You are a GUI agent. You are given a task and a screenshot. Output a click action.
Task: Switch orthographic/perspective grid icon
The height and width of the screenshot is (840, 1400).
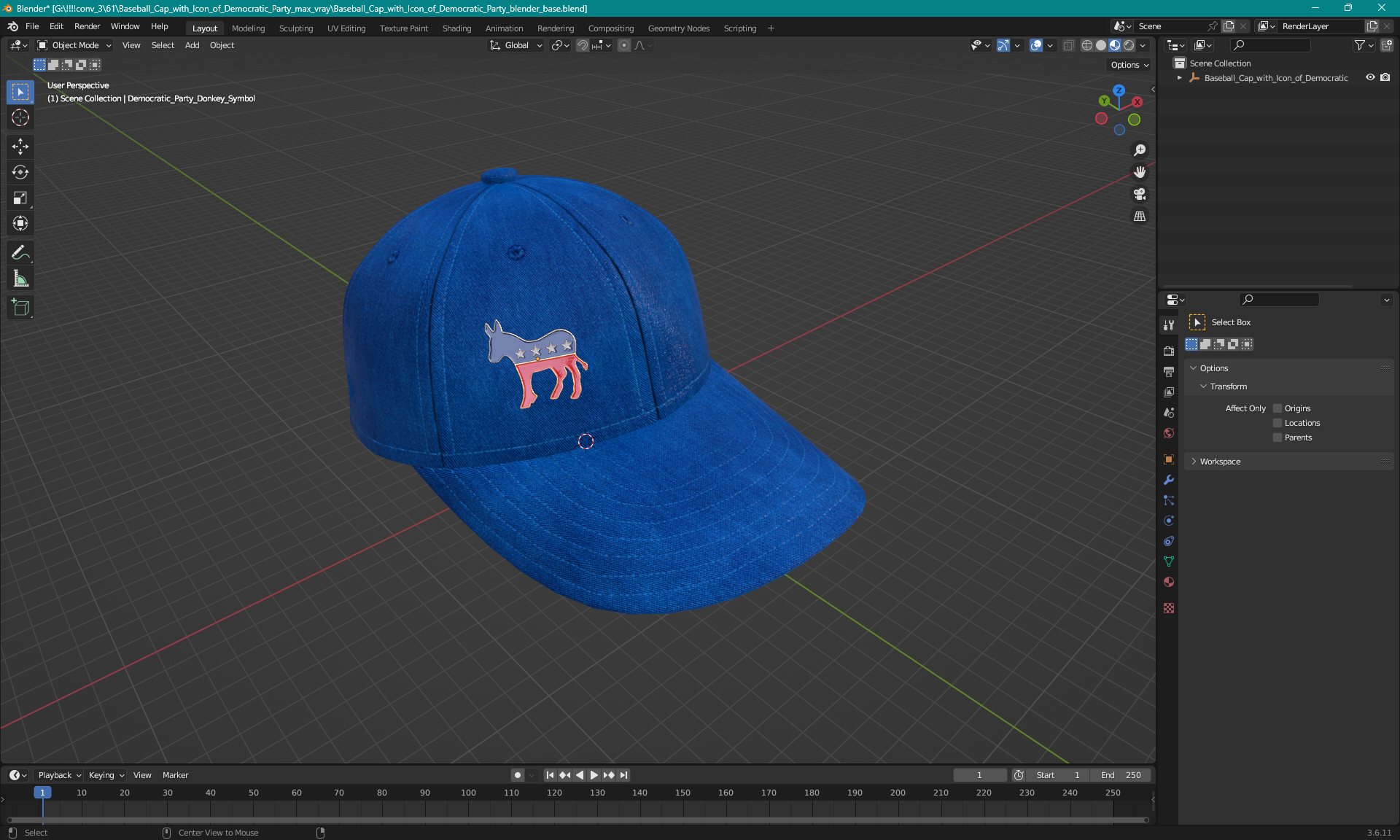1139,216
